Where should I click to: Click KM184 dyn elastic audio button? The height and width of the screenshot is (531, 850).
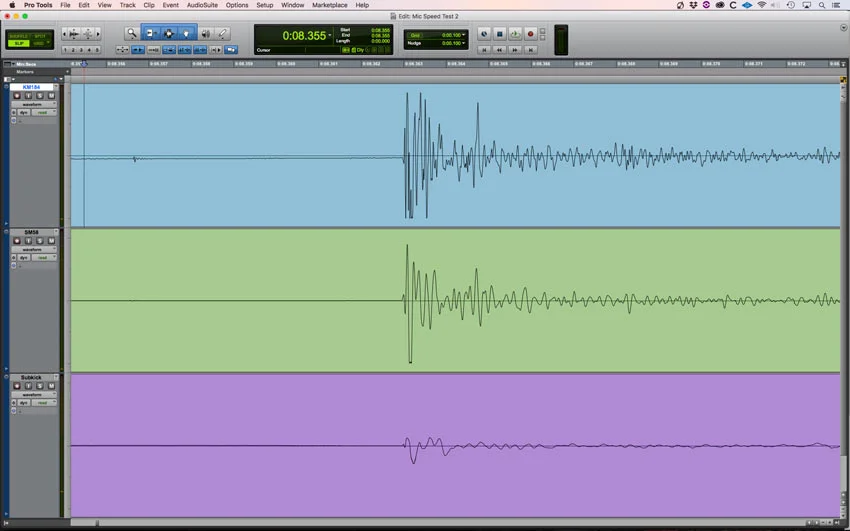tap(23, 112)
